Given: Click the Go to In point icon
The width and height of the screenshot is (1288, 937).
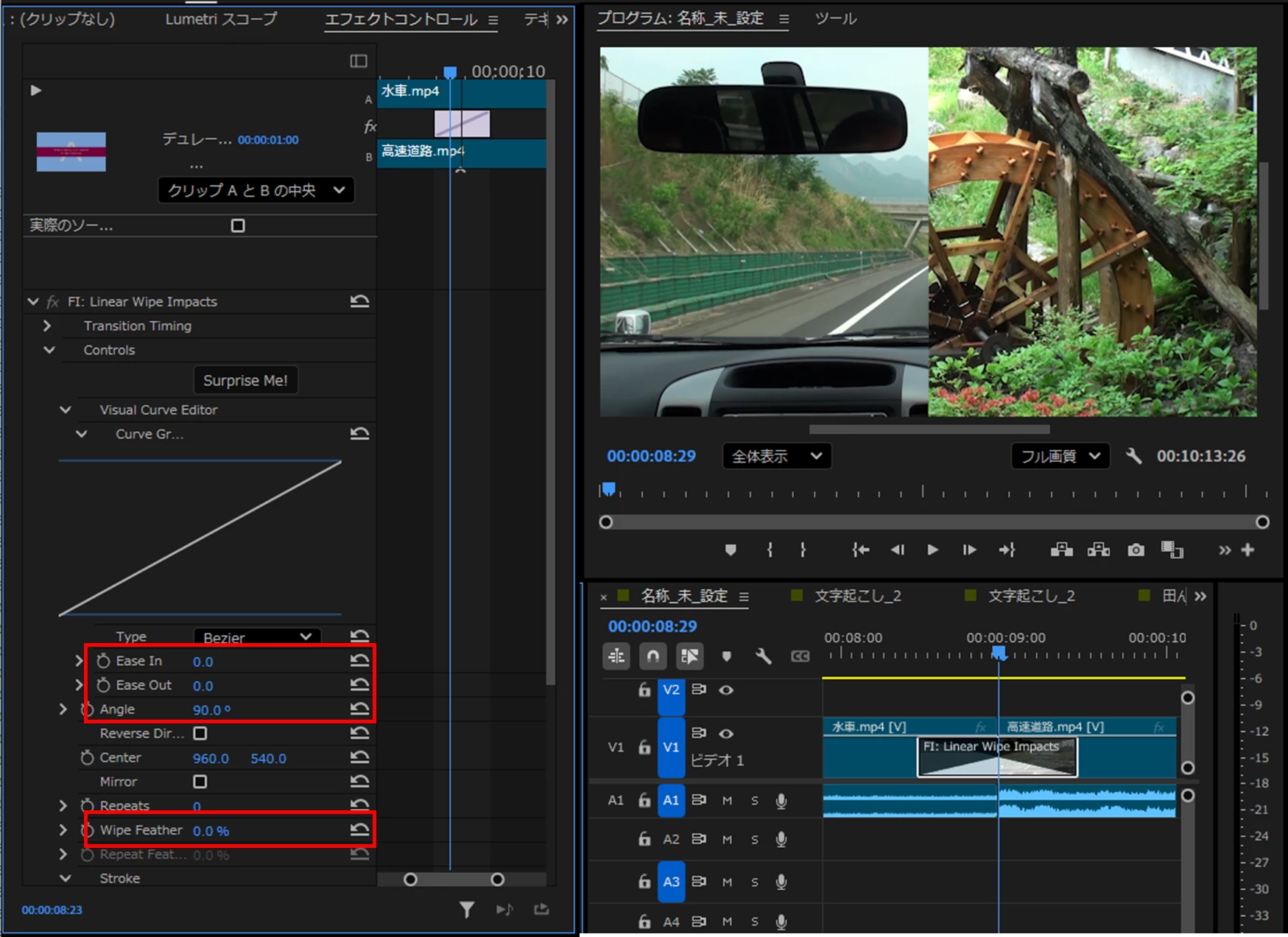Looking at the screenshot, I should 860,550.
